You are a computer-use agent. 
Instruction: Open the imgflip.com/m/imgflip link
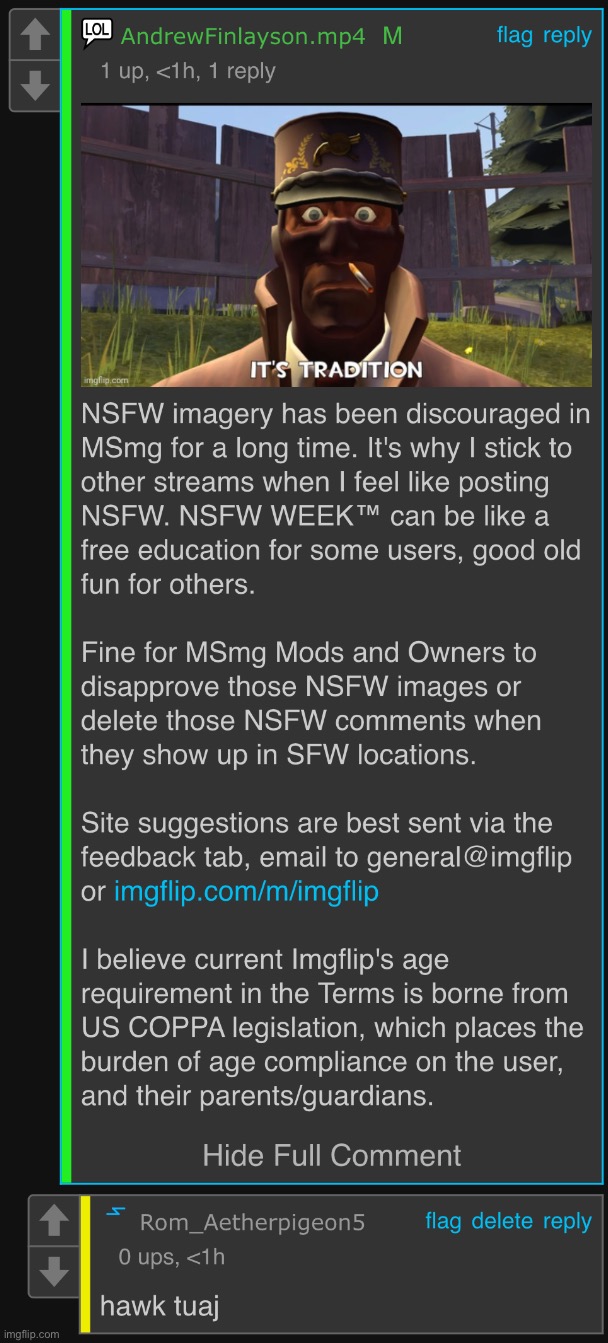pyautogui.click(x=246, y=891)
